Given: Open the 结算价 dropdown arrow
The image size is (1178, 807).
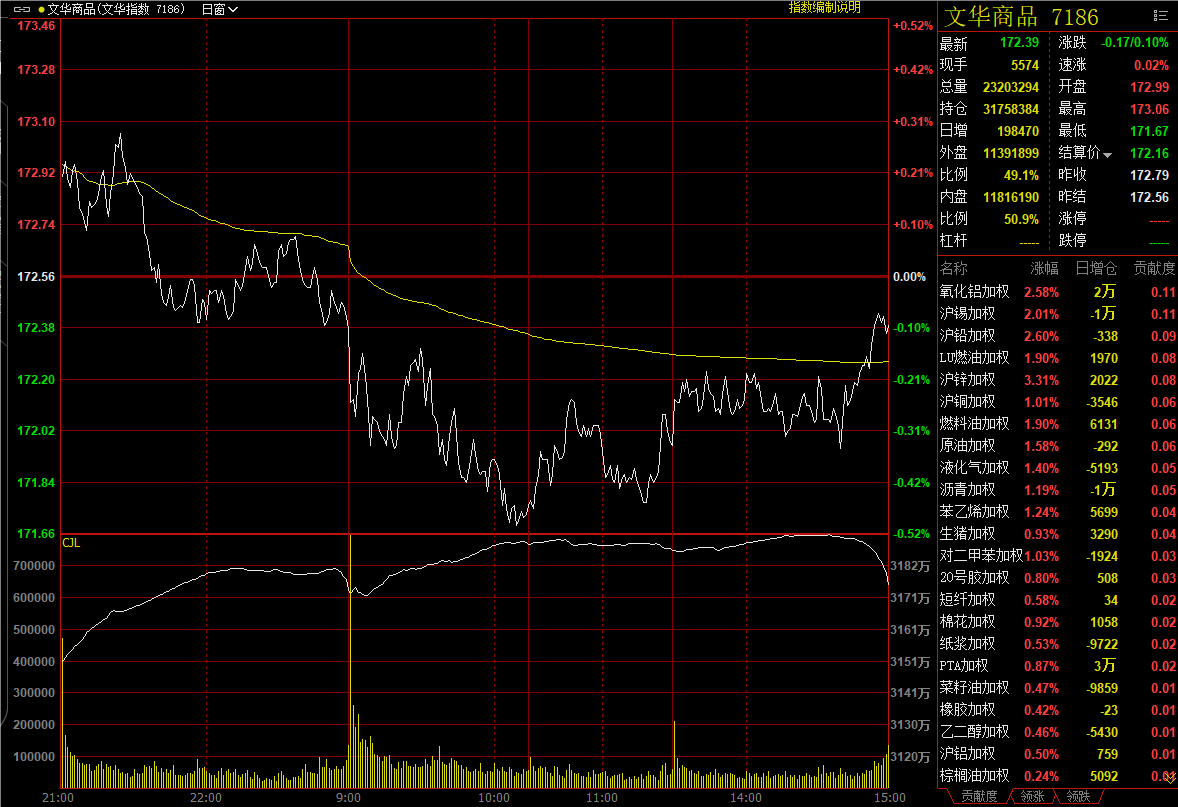Looking at the screenshot, I should pyautogui.click(x=1107, y=154).
